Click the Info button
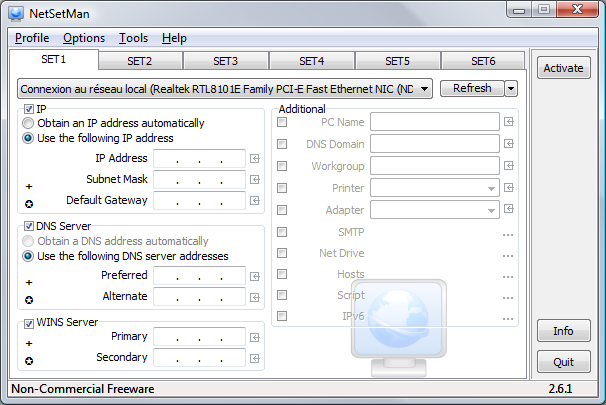The image size is (606, 405). [563, 331]
